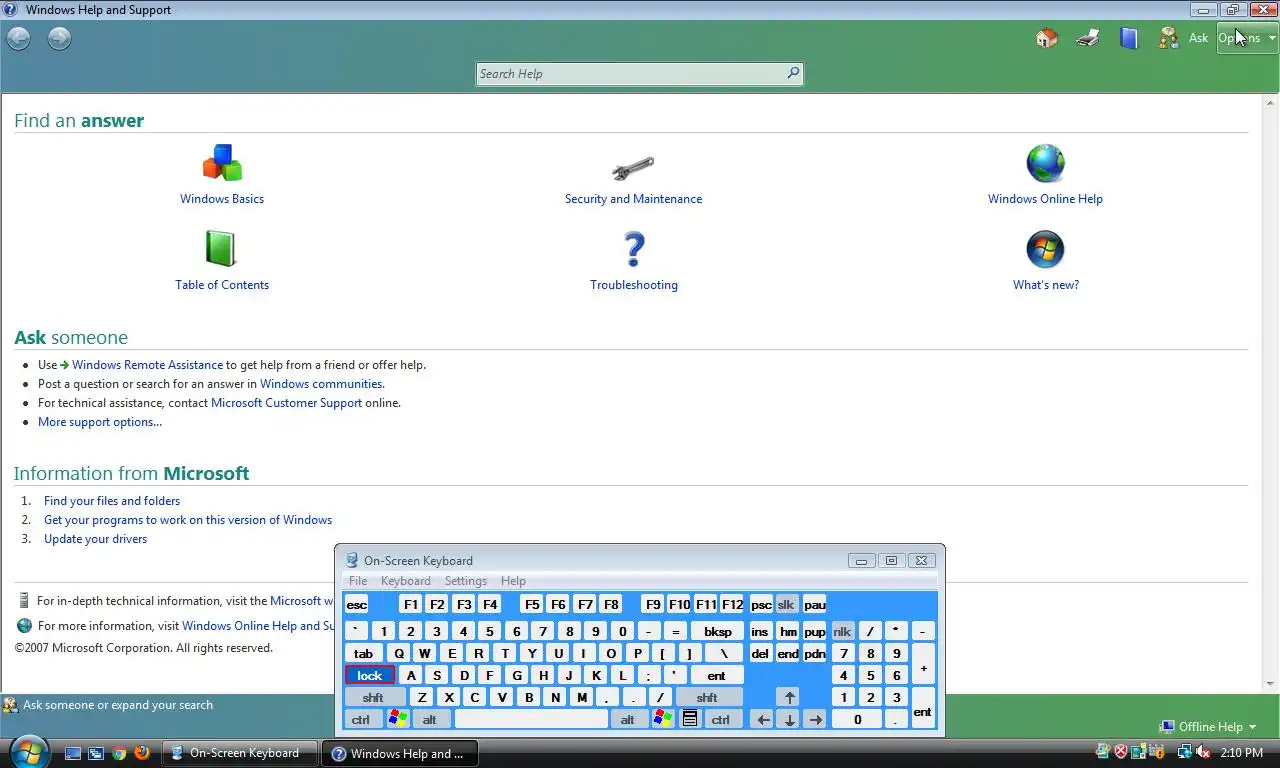Open Windows Online Help globe icon
Image resolution: width=1280 pixels, height=768 pixels.
click(1045, 163)
